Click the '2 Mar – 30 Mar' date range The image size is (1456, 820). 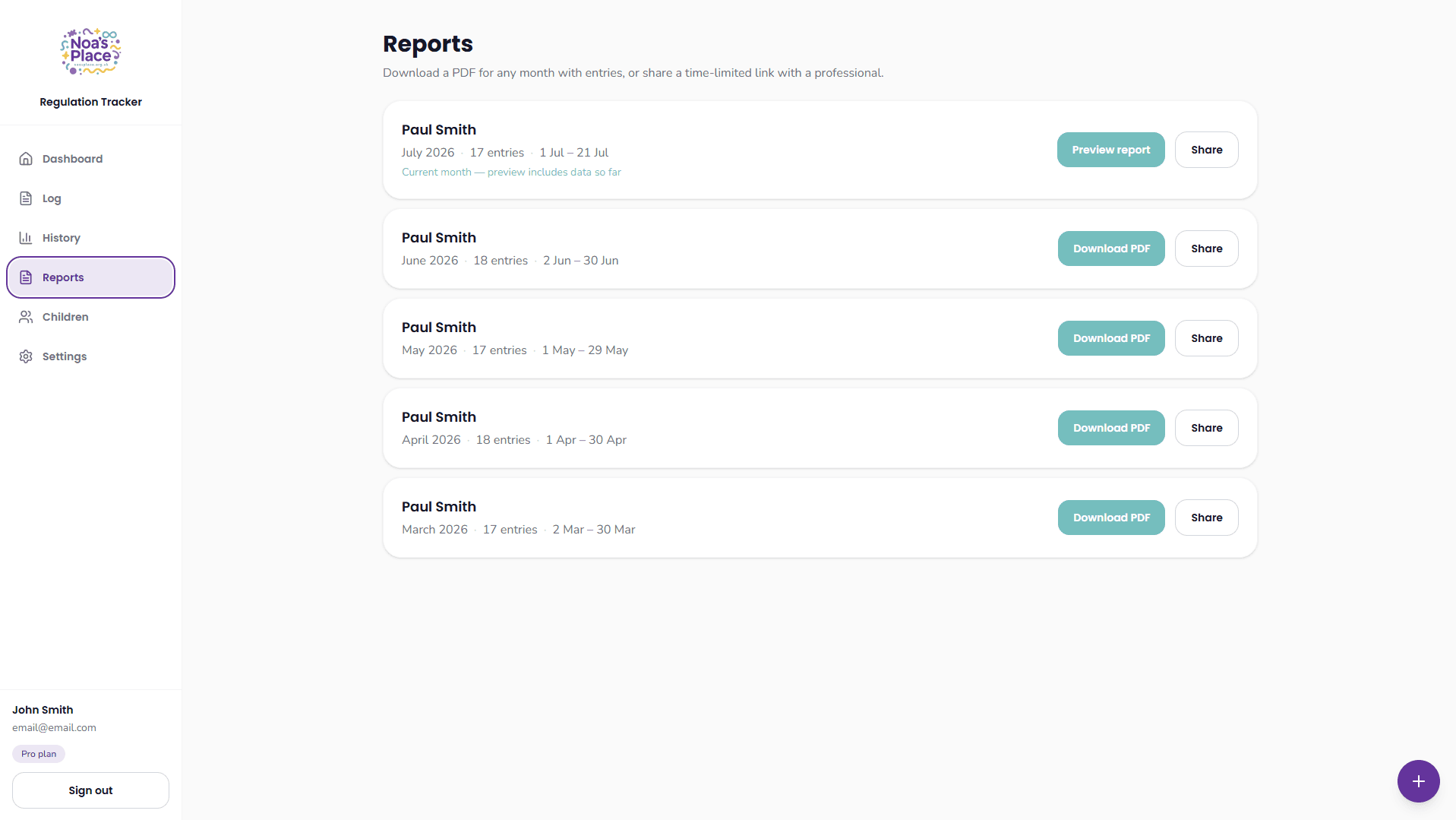tap(593, 530)
